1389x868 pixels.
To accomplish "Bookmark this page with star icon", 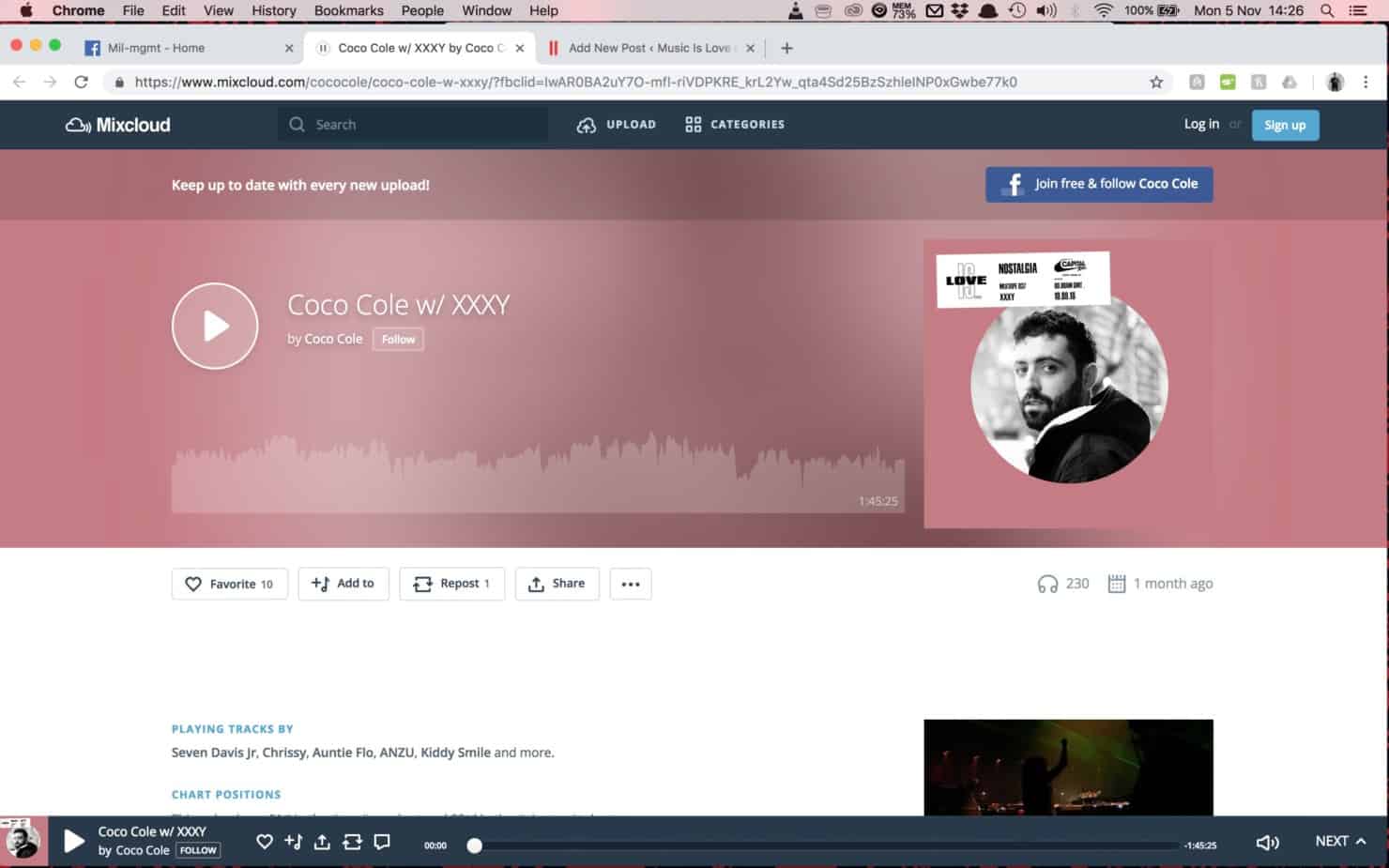I will pos(1156,82).
